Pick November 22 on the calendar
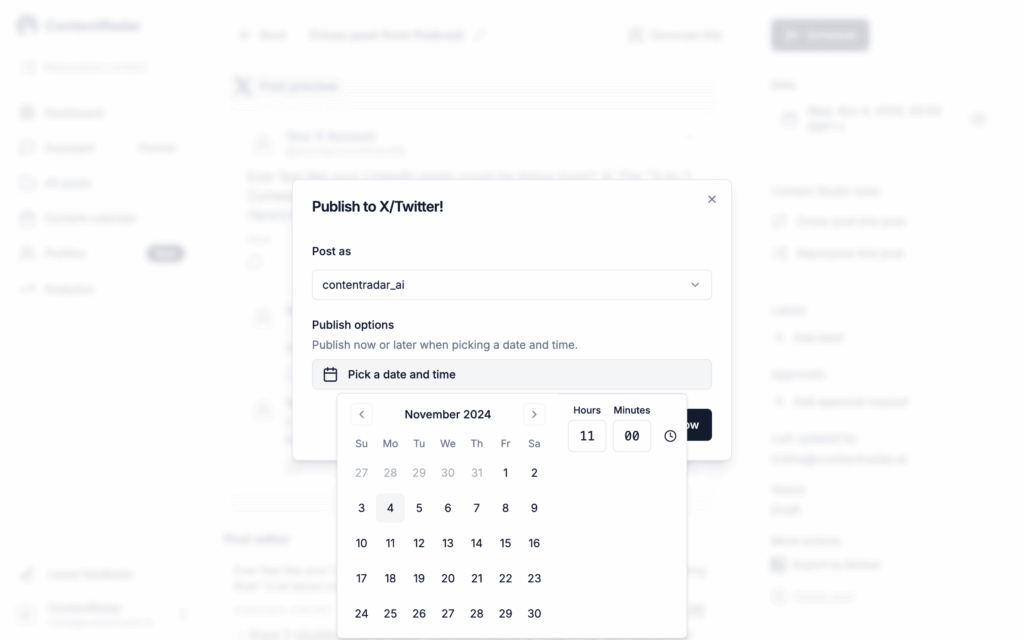Screen dimensions: 1024x640 505,578
